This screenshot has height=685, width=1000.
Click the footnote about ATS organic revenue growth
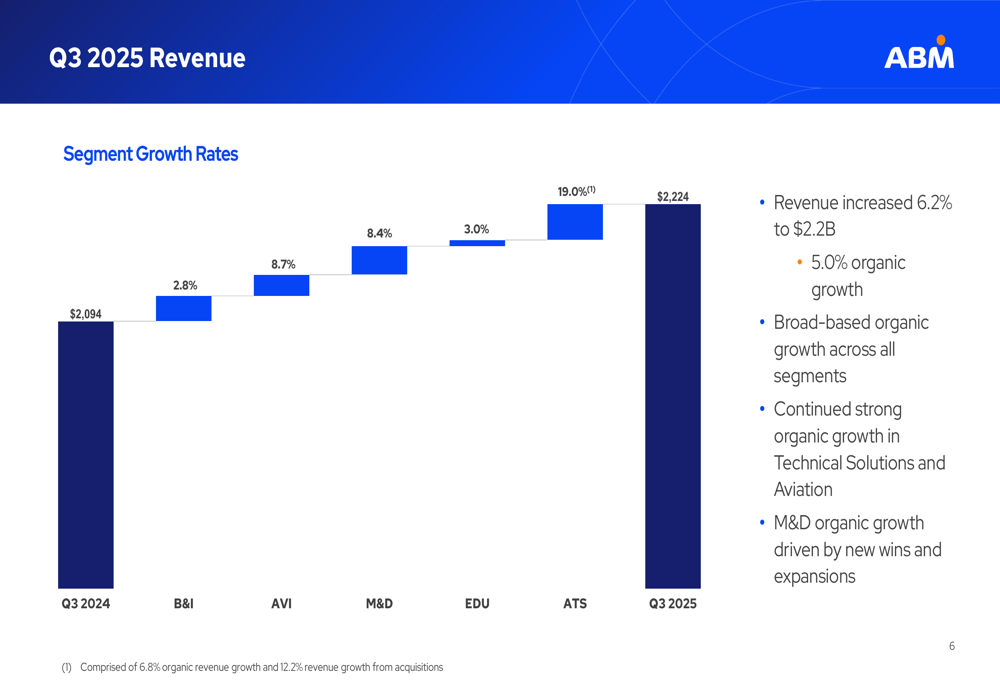pyautogui.click(x=255, y=667)
